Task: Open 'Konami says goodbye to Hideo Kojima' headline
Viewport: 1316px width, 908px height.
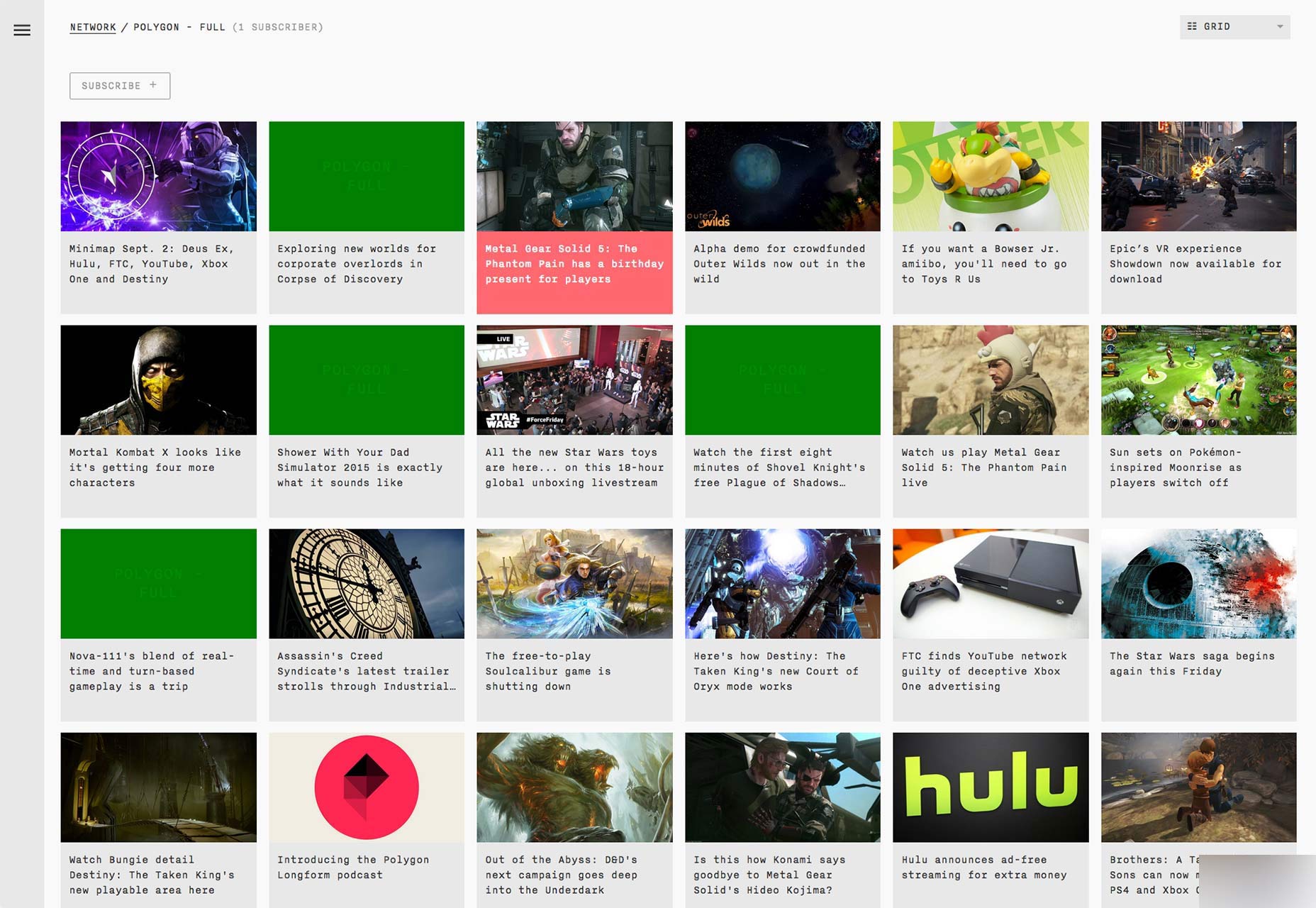Action: [x=769, y=875]
